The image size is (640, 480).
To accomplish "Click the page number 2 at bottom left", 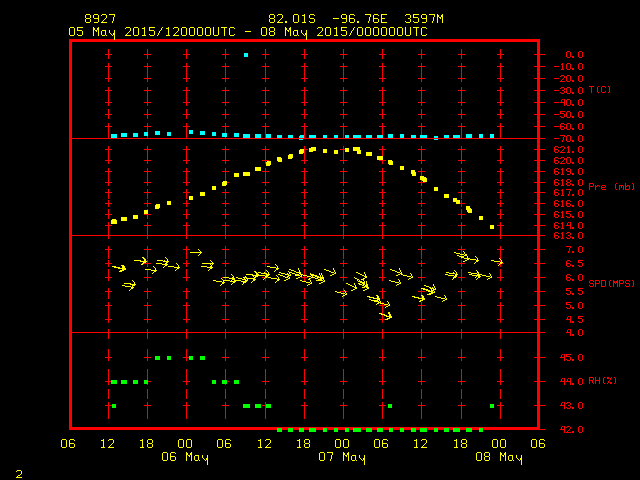I will click(19, 474).
